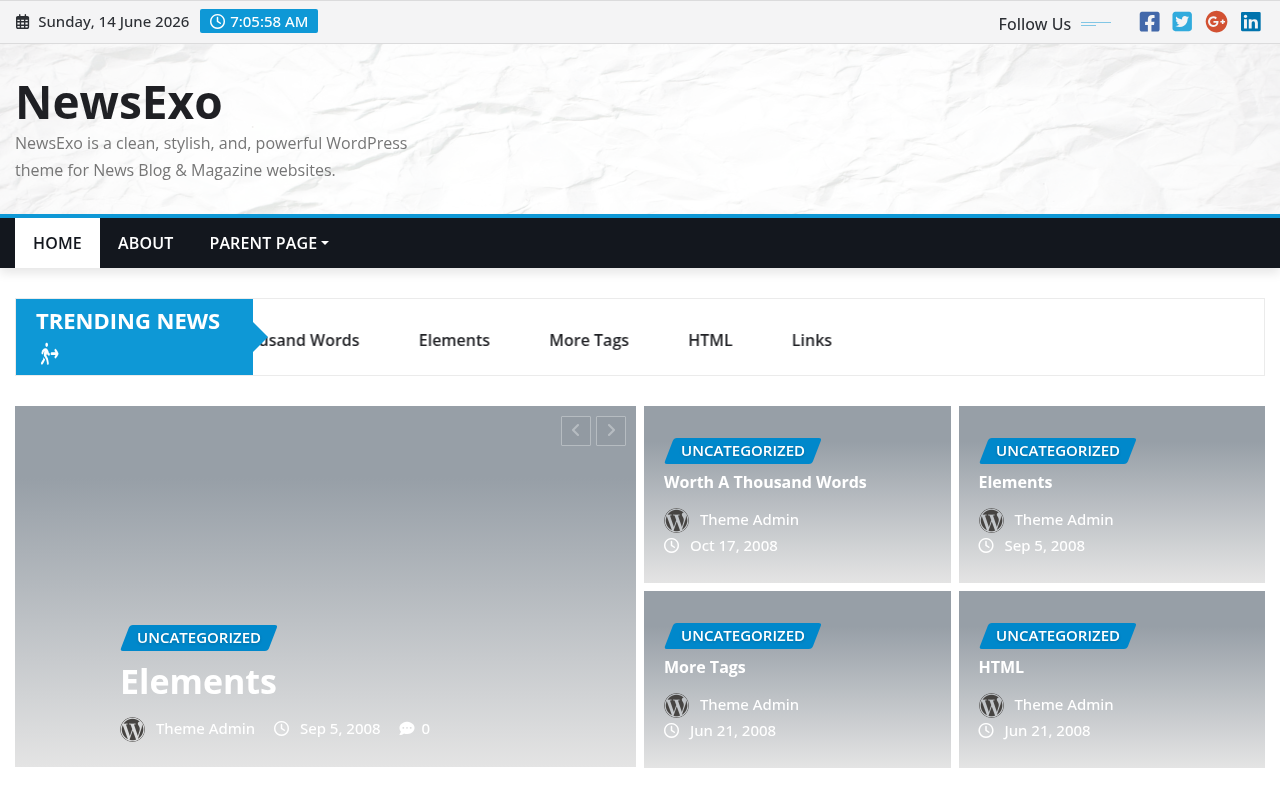Click Theme Admin on Worth A Thousand Words card

(749, 520)
